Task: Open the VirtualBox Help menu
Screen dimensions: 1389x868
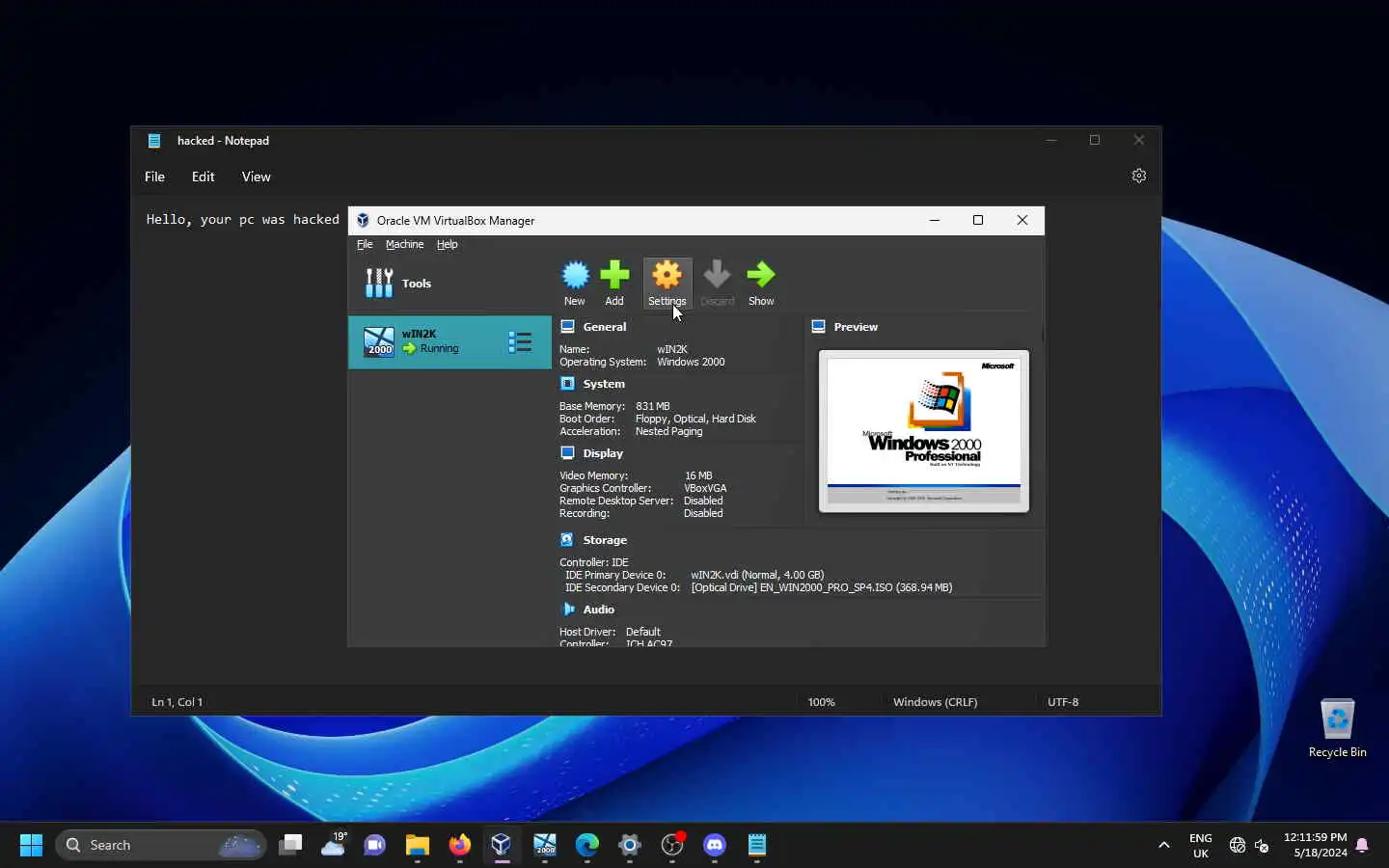Action: (447, 244)
